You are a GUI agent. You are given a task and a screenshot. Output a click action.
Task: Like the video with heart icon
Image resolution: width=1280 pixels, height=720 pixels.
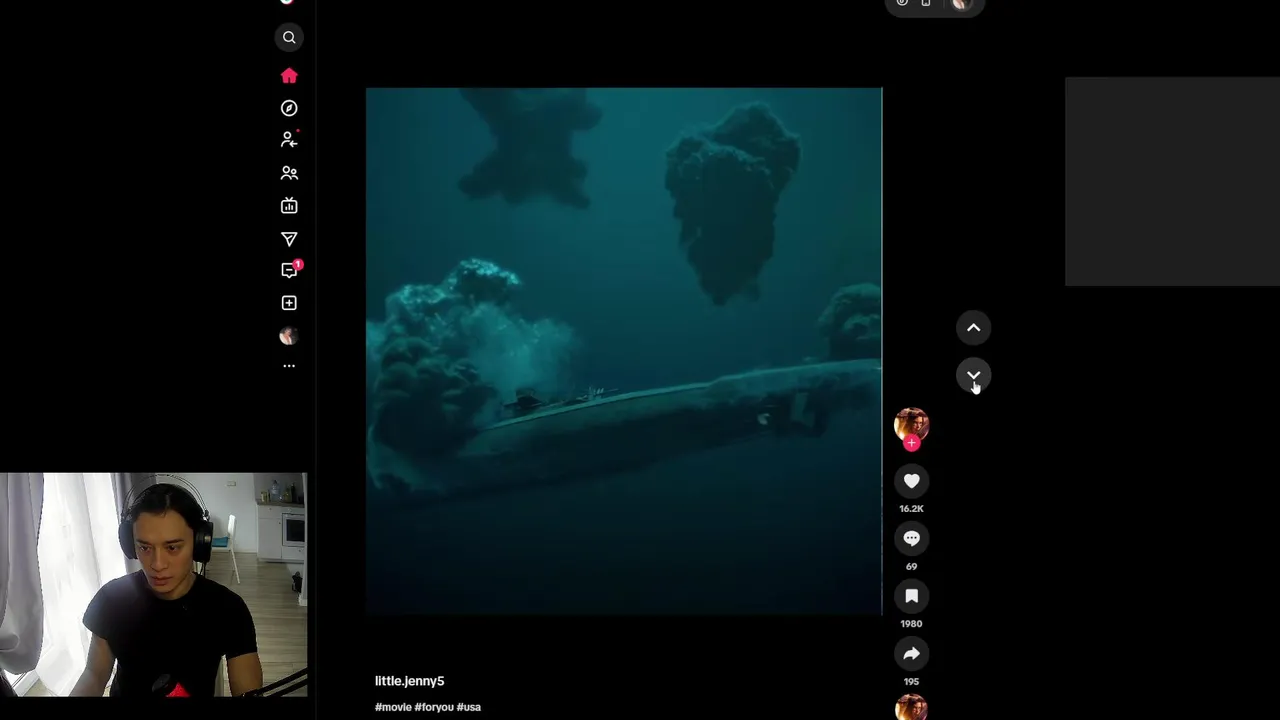911,482
